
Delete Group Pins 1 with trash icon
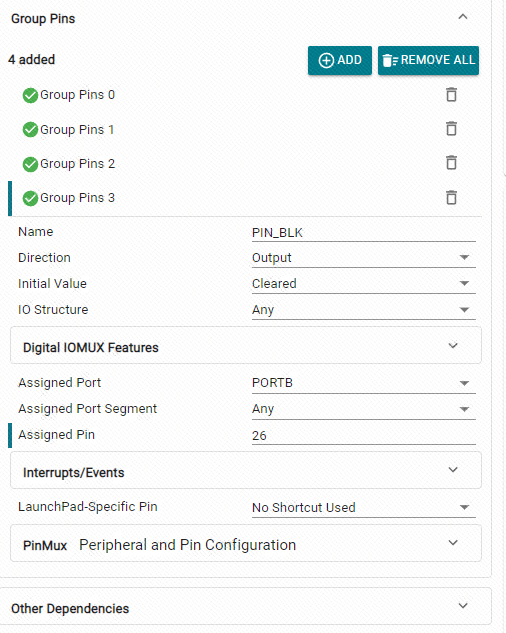point(451,129)
